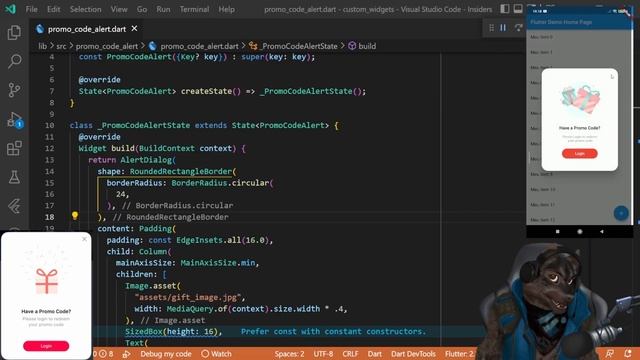
Task: Open notifications bell in status bar
Action: point(628,353)
